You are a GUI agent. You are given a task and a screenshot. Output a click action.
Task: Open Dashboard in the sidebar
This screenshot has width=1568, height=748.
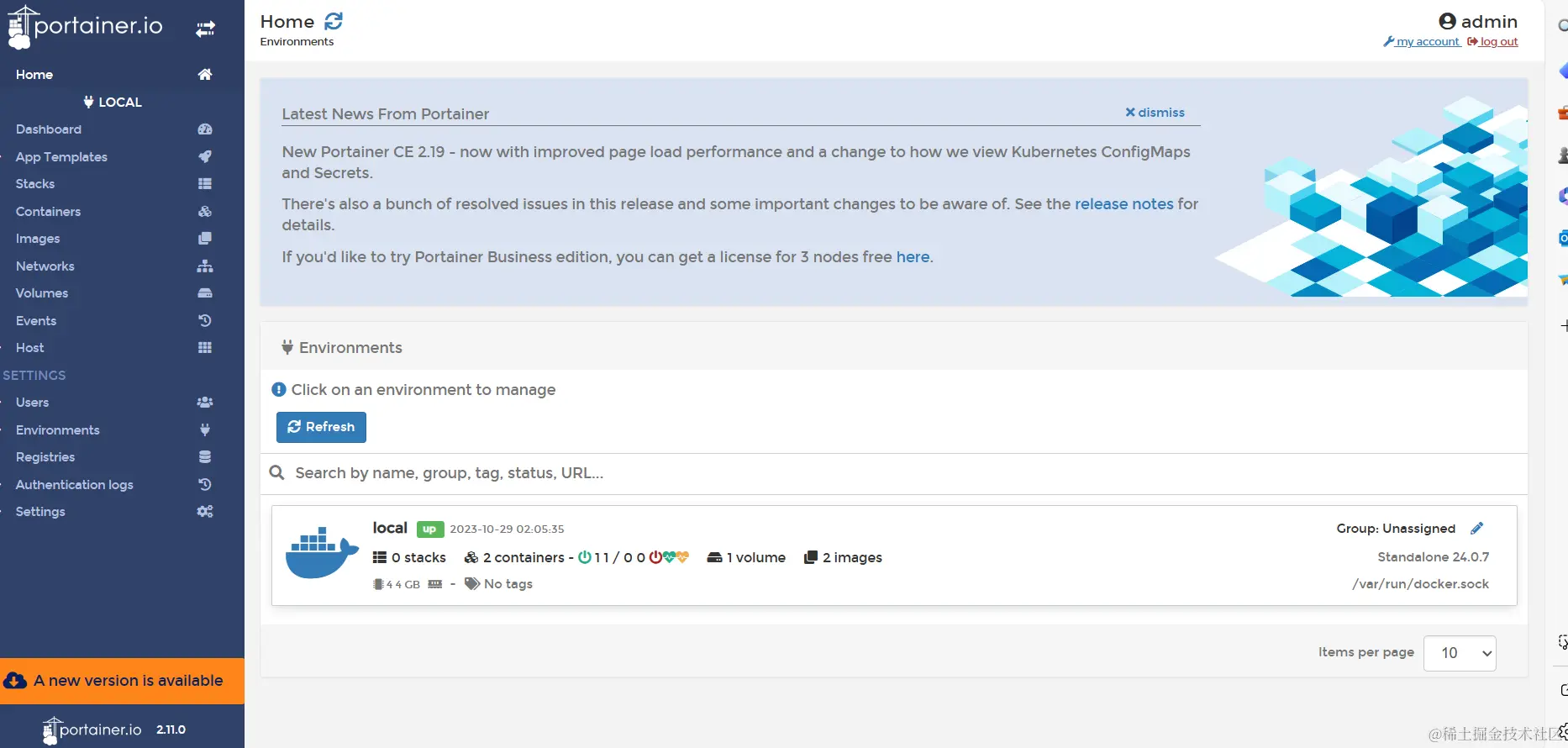(49, 129)
